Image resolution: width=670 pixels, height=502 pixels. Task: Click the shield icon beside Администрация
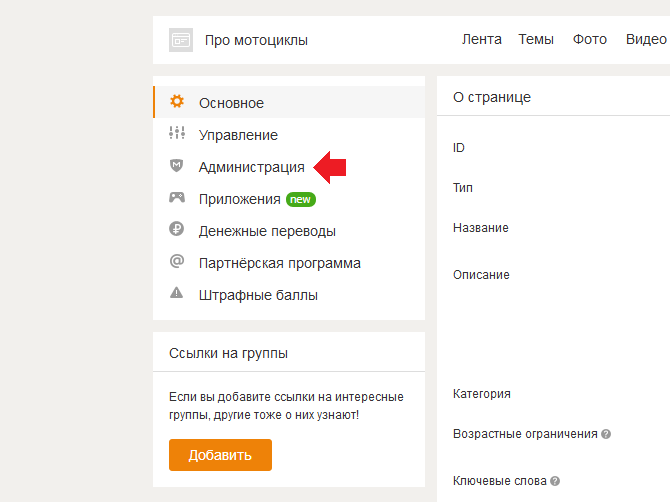(x=176, y=165)
